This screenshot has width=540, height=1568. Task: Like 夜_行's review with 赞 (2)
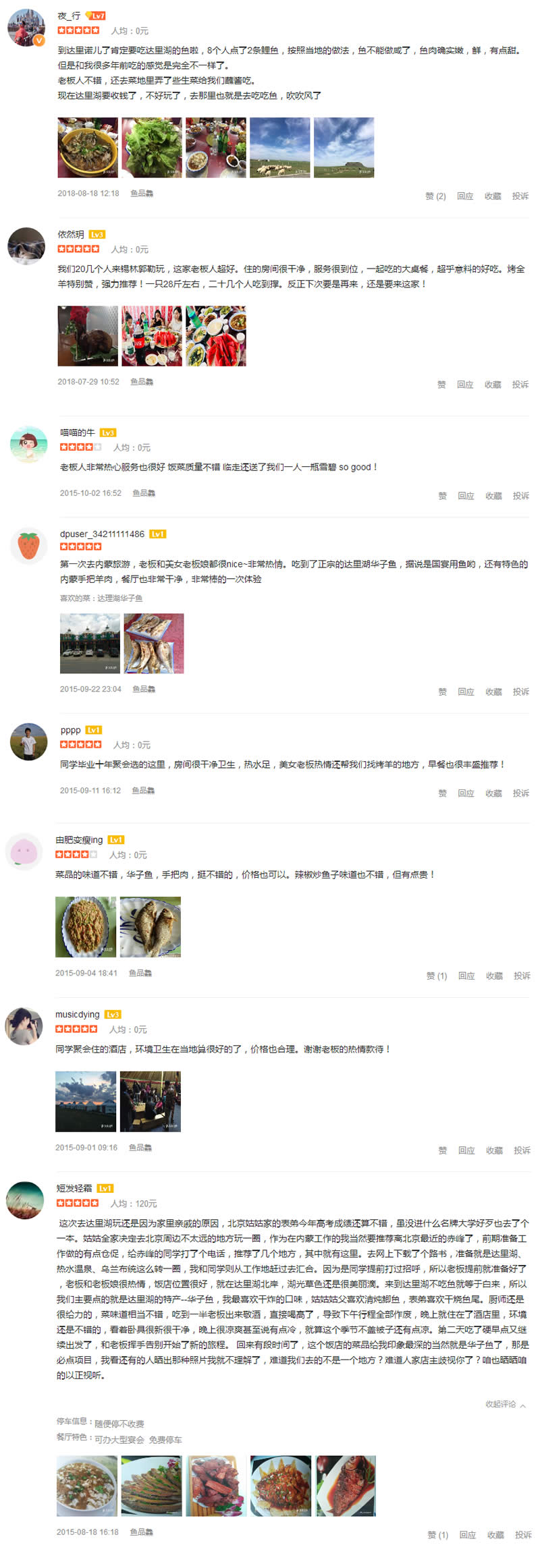435,196
